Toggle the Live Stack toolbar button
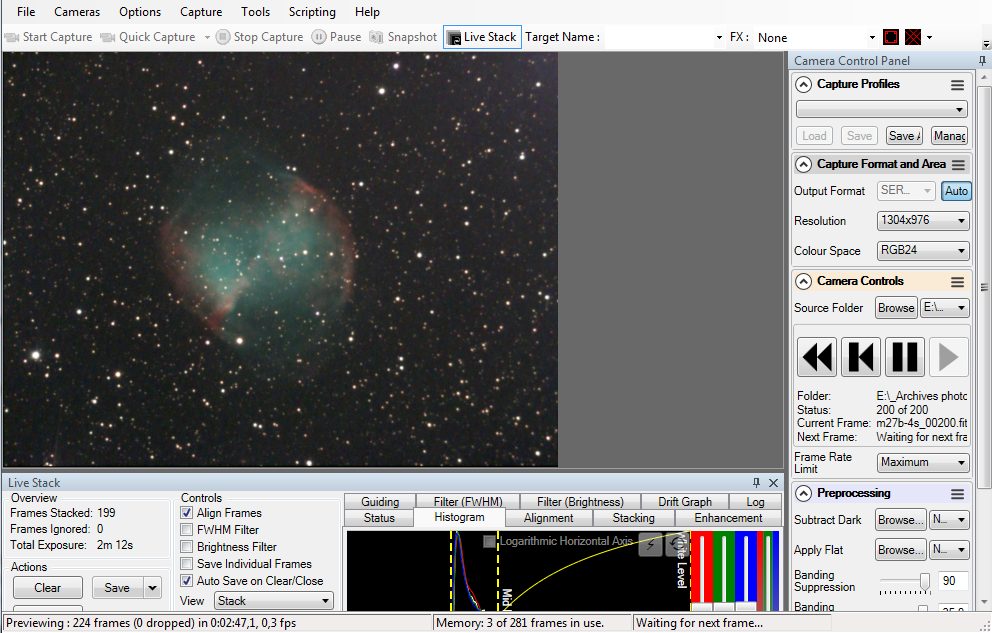The height and width of the screenshot is (633, 992). click(x=482, y=37)
